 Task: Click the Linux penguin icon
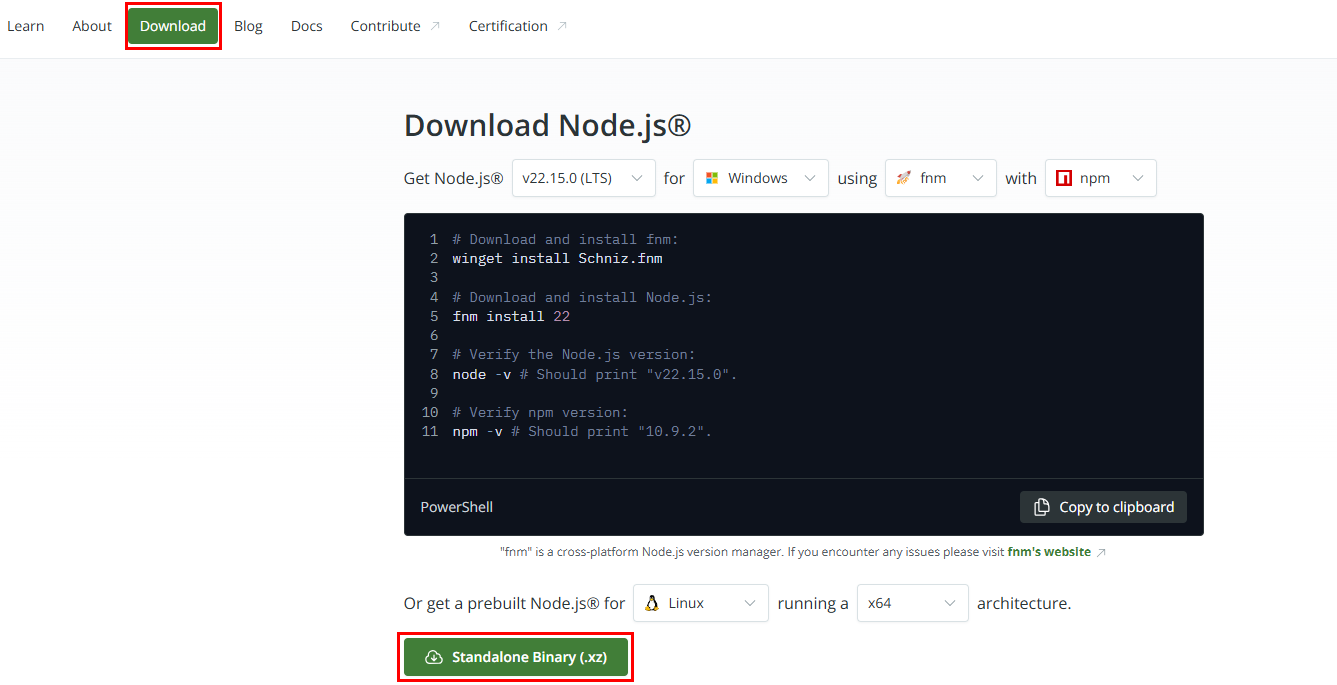point(652,603)
